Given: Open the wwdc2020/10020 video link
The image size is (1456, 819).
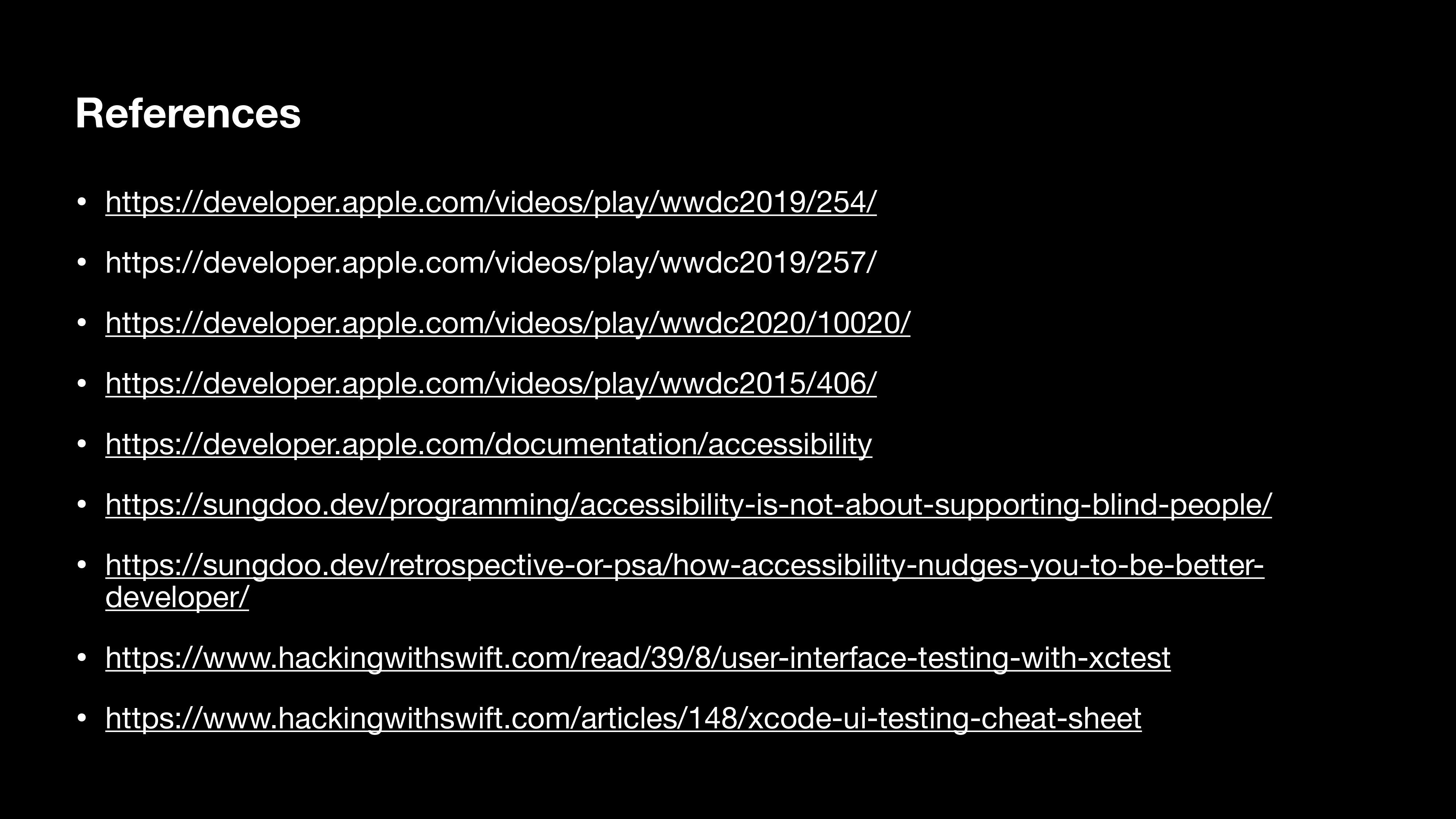Looking at the screenshot, I should [507, 323].
